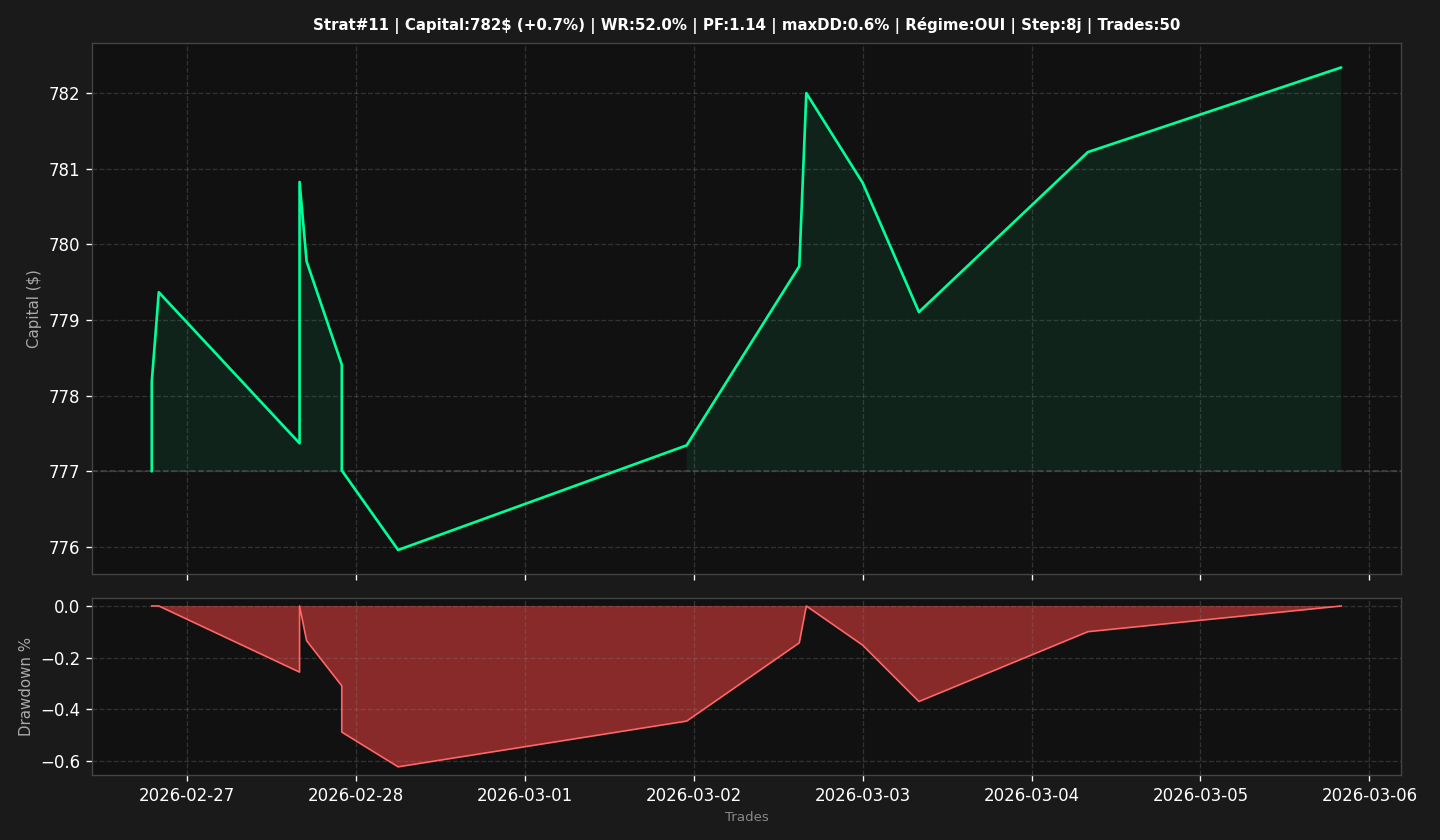The height and width of the screenshot is (840, 1440).
Task: Select the 782 capital axis tick label
Action: point(65,94)
